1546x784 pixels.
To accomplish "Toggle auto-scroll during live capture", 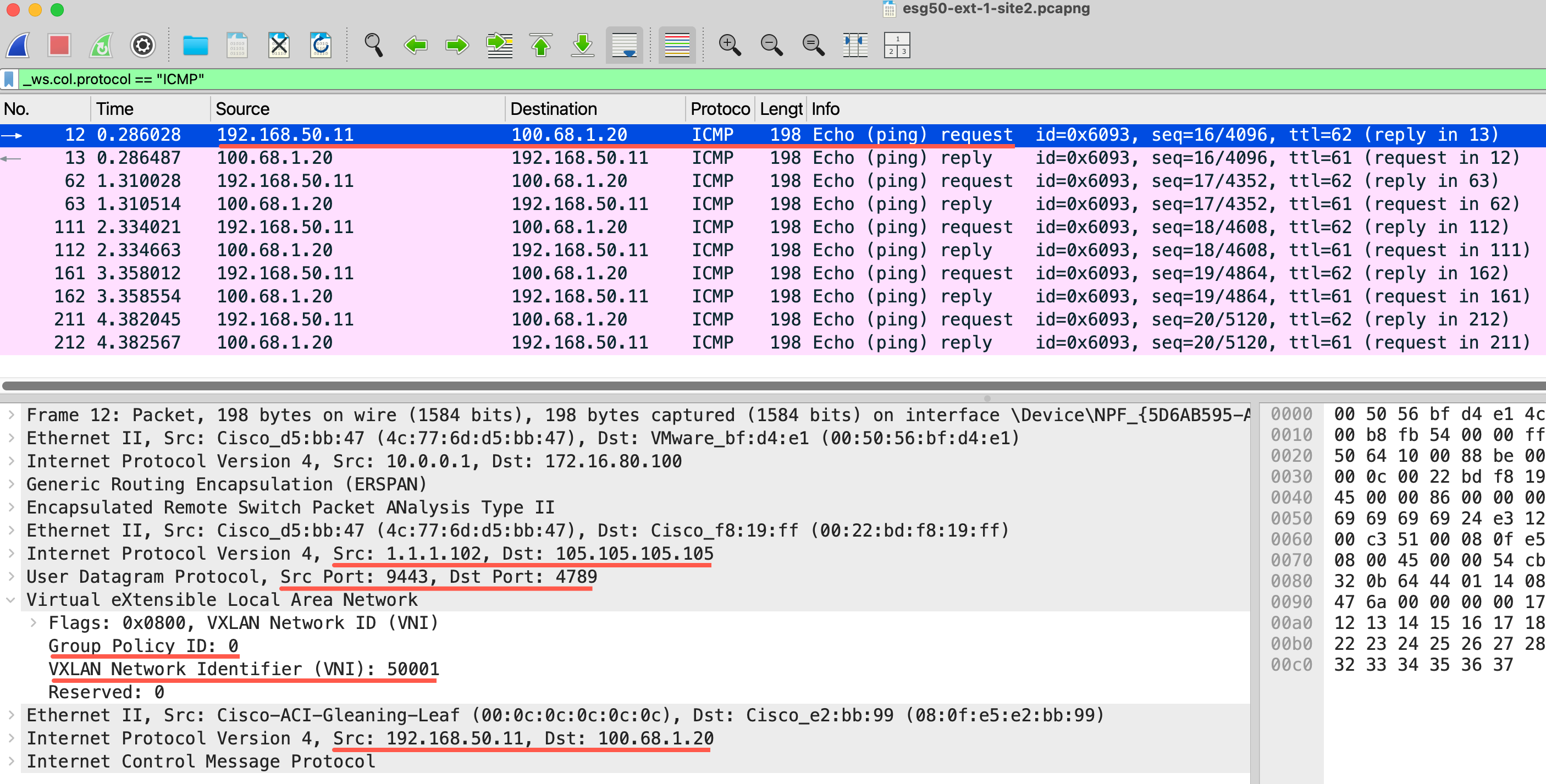I will tap(624, 45).
